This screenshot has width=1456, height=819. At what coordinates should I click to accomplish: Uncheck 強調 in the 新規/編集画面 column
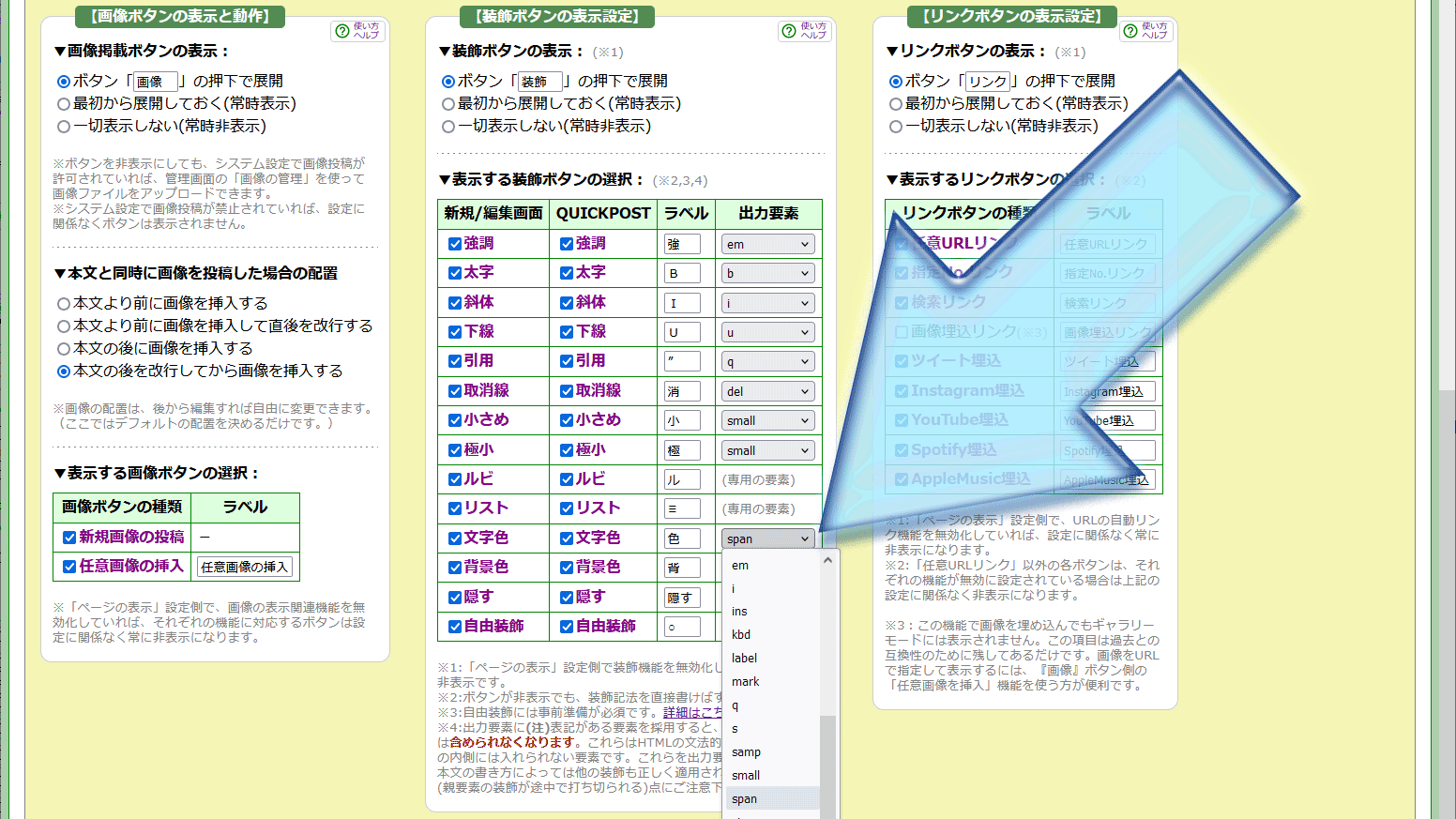[x=455, y=244]
